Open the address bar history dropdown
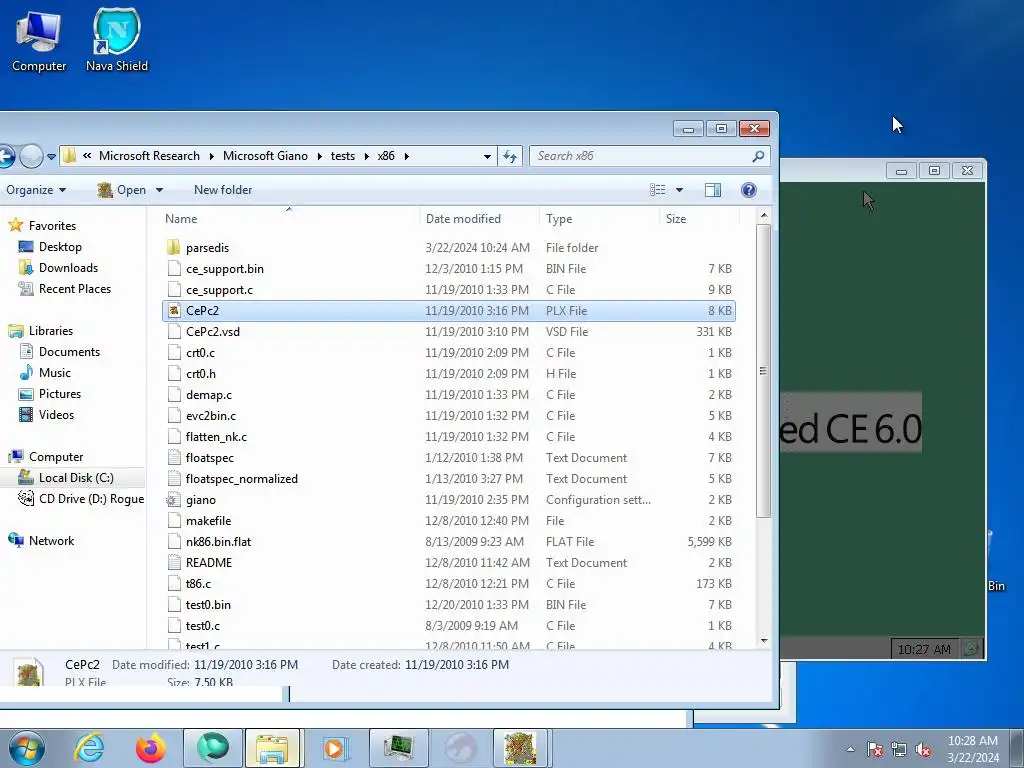This screenshot has width=1024, height=768. [487, 156]
